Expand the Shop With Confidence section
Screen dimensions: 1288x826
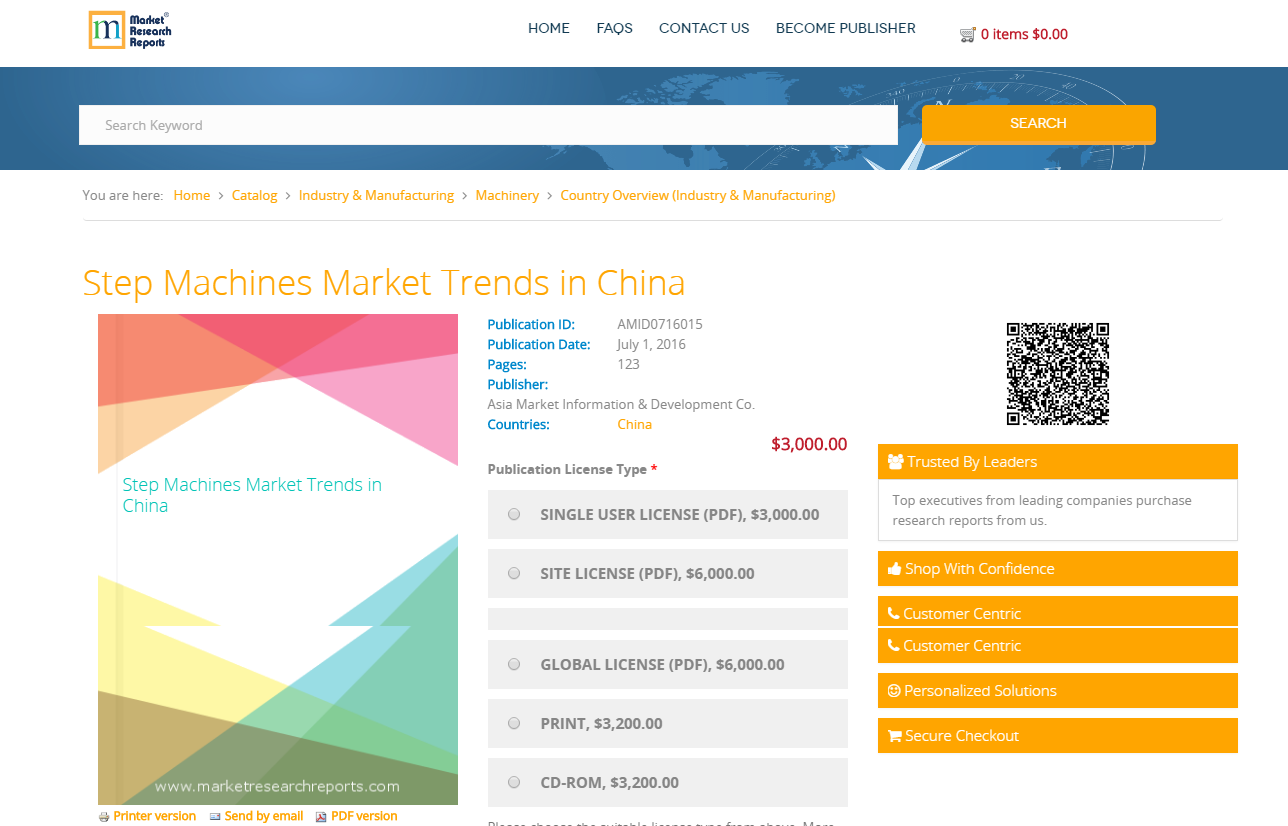1058,569
